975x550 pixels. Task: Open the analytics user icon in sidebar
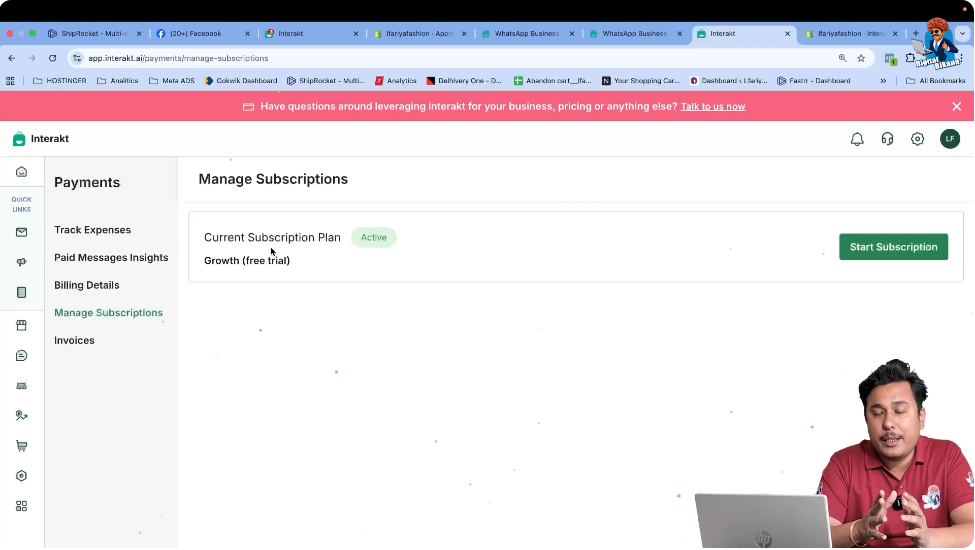tap(22, 416)
